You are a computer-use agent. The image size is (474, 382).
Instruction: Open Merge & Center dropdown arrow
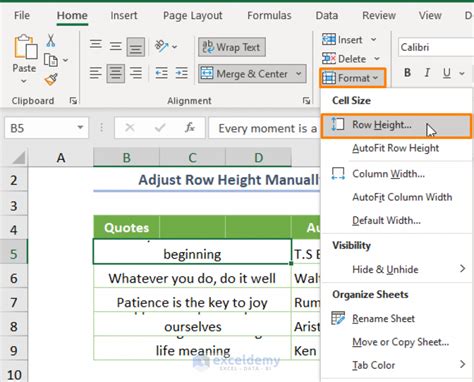pyautogui.click(x=299, y=74)
